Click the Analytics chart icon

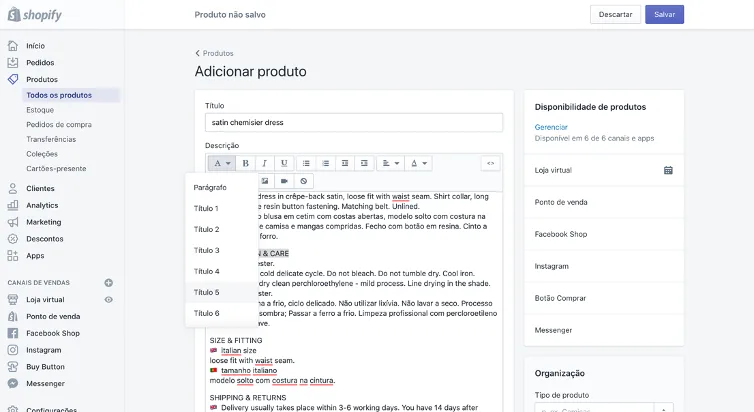click(x=13, y=205)
